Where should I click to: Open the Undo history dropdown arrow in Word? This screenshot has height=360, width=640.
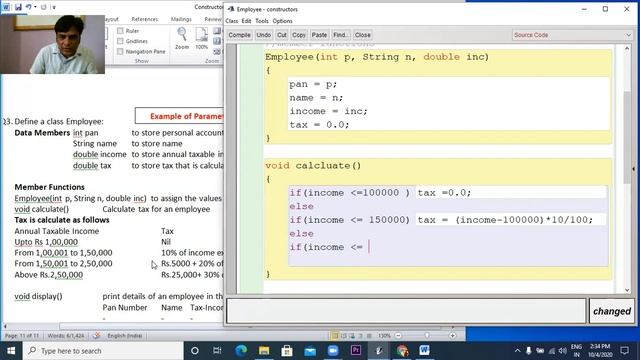pyautogui.click(x=35, y=7)
